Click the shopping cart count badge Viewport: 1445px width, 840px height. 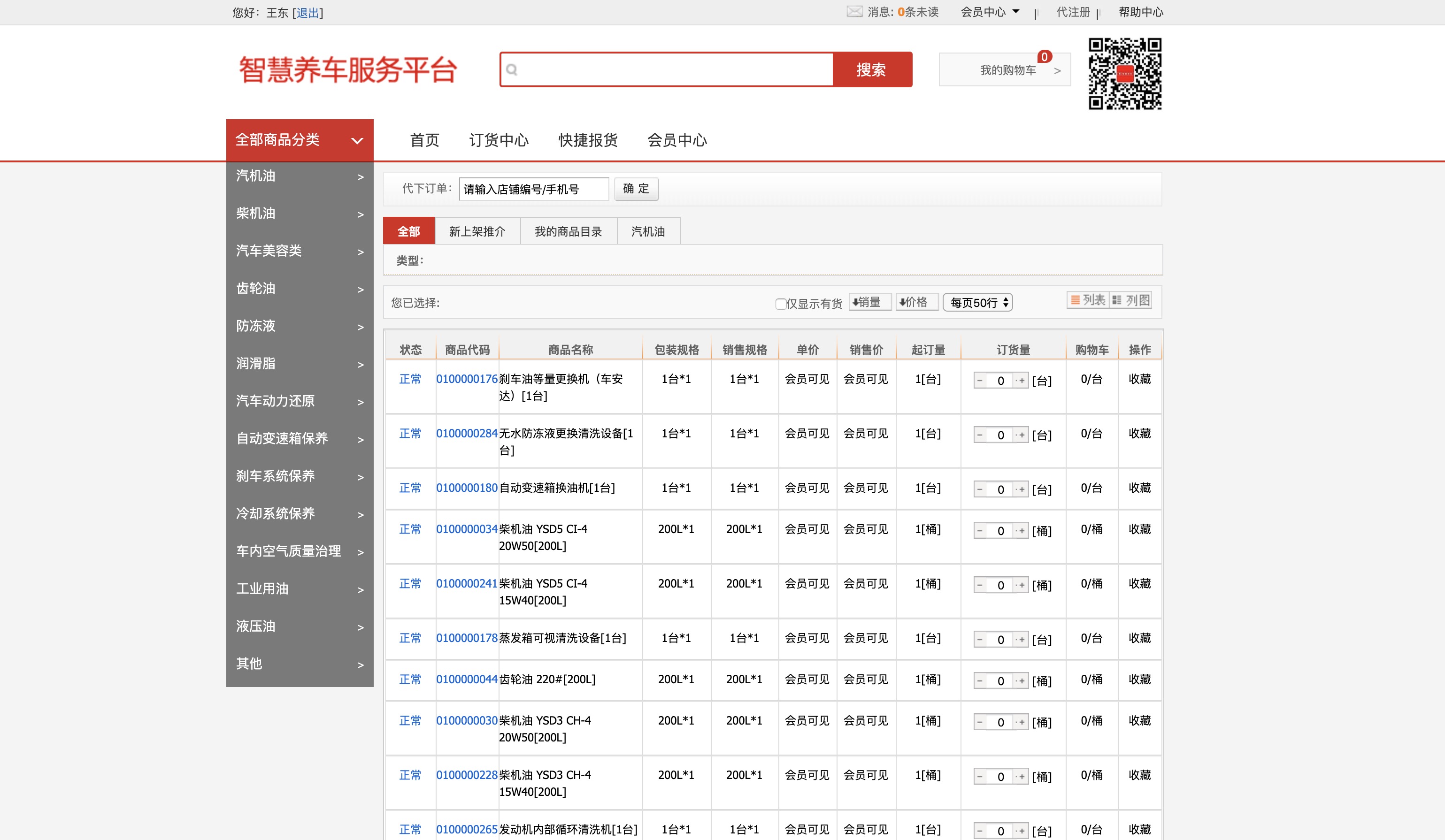pyautogui.click(x=1044, y=56)
